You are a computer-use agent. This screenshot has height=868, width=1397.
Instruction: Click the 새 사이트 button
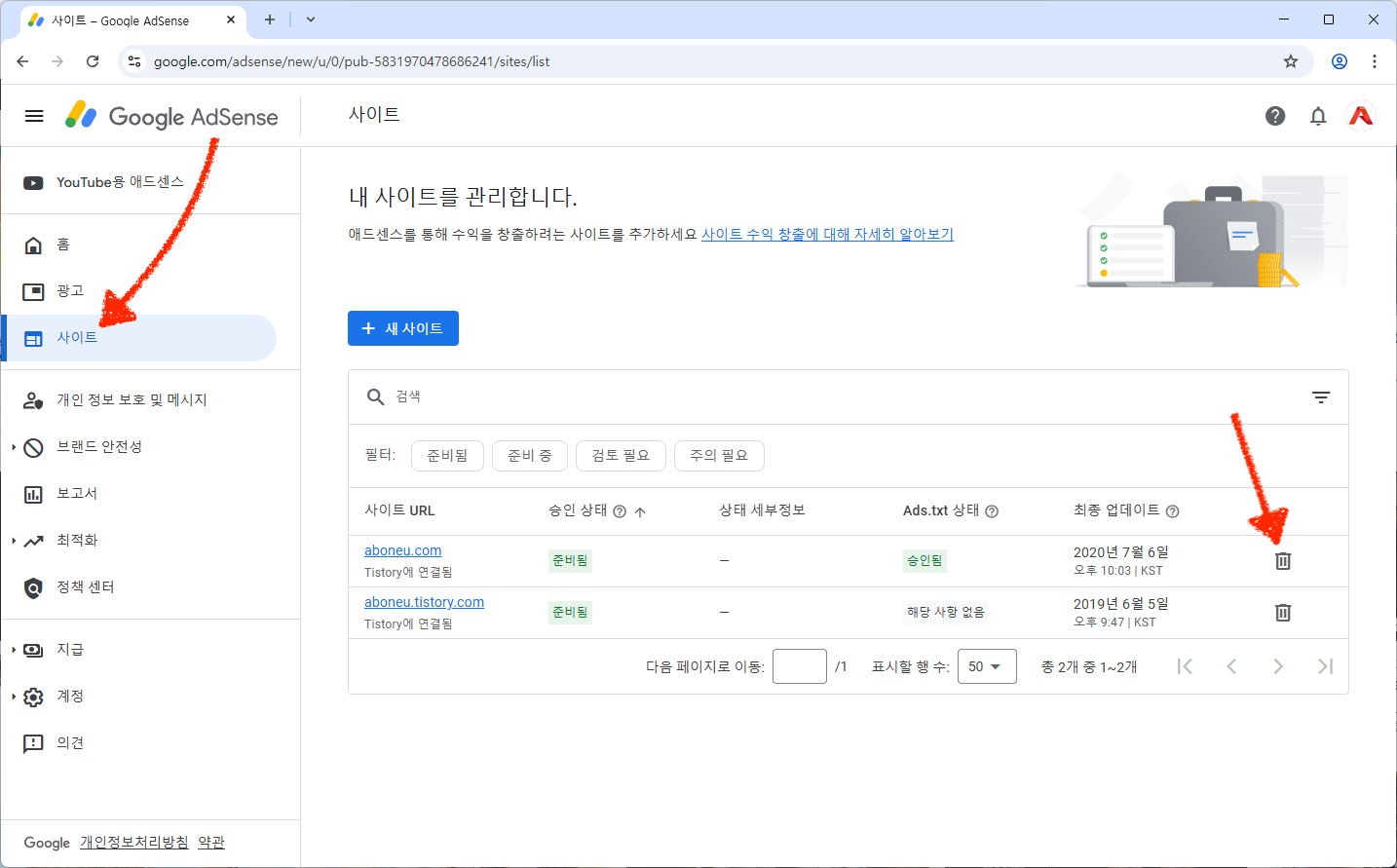[403, 328]
